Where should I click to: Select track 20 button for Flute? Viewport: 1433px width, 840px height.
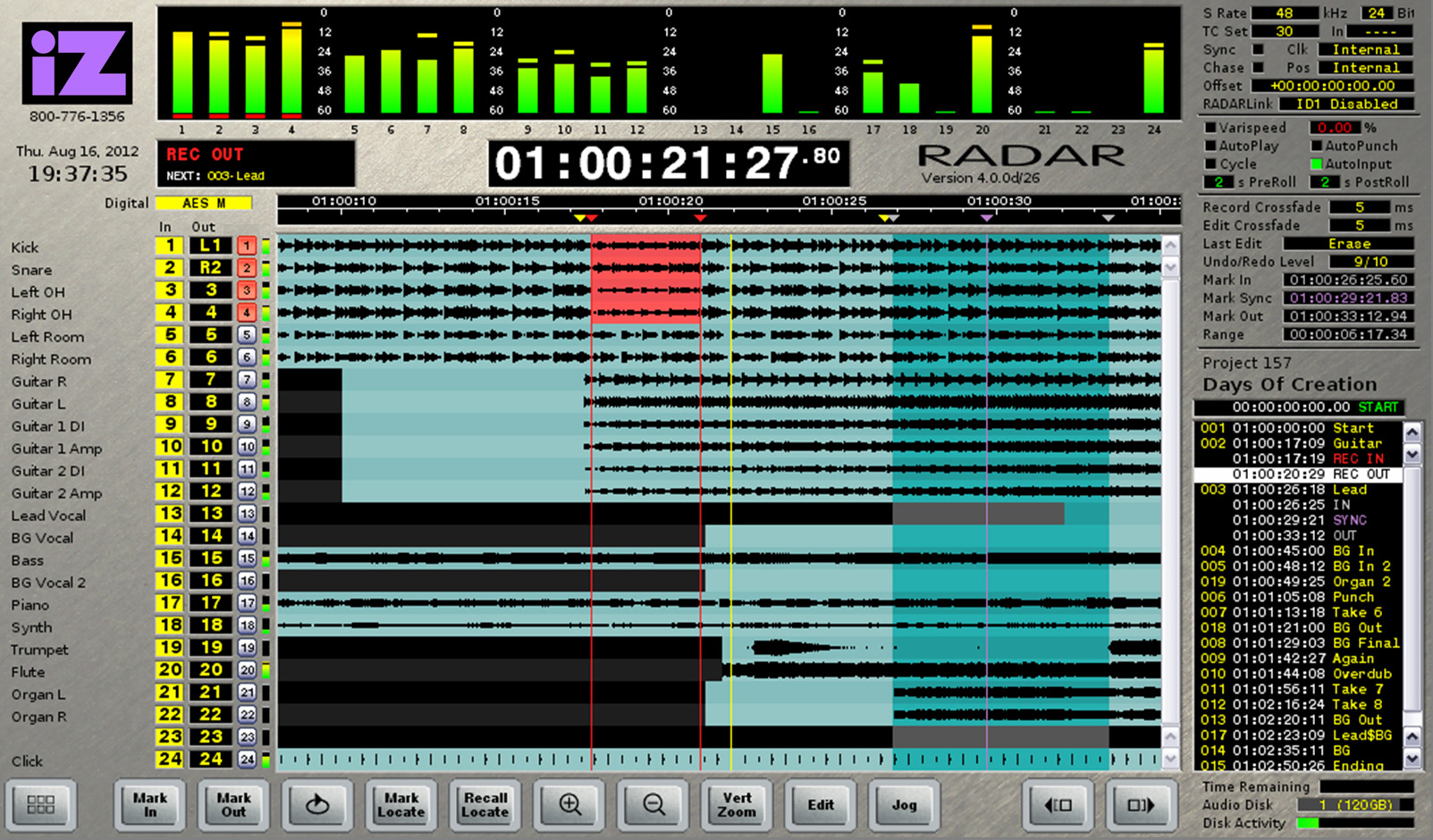[247, 670]
